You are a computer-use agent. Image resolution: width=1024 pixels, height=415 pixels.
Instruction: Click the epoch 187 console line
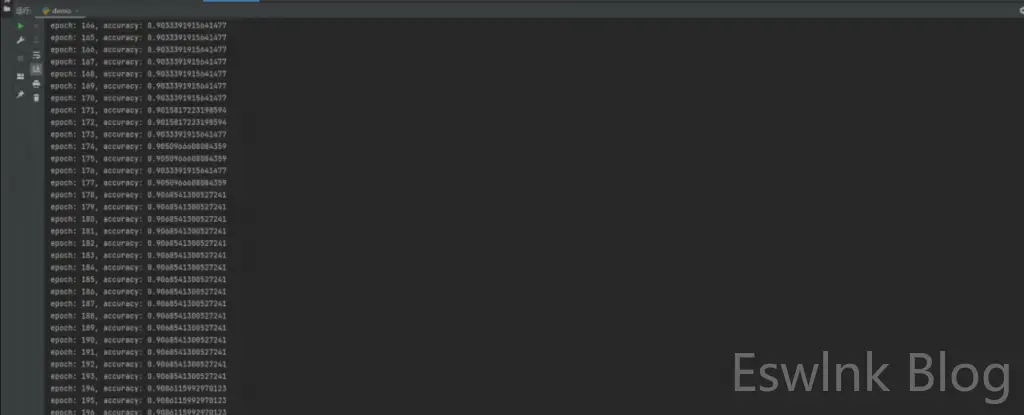(x=138, y=303)
